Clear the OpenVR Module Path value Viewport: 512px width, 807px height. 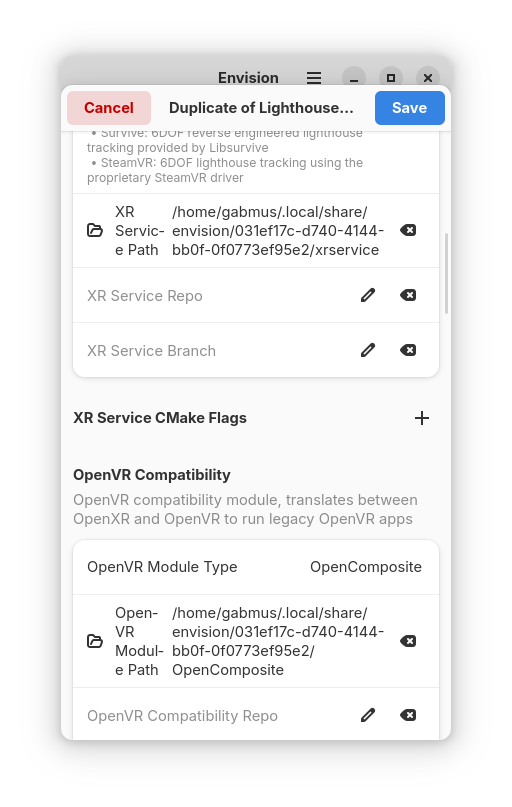408,641
